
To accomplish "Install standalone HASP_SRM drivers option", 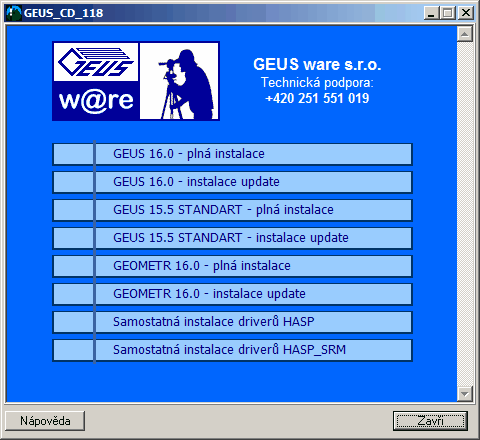I will pos(232,350).
